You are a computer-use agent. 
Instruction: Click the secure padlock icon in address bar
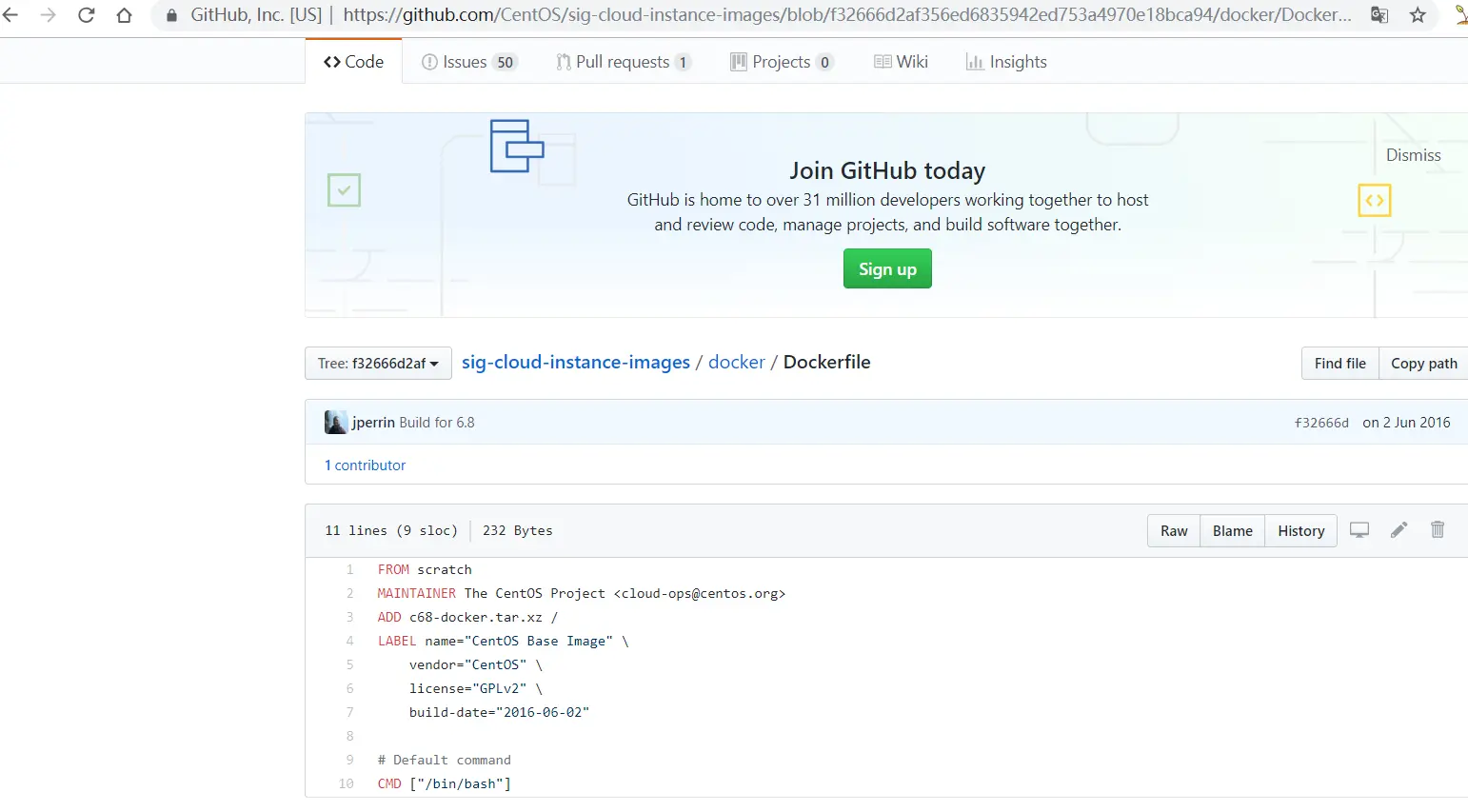pyautogui.click(x=171, y=15)
